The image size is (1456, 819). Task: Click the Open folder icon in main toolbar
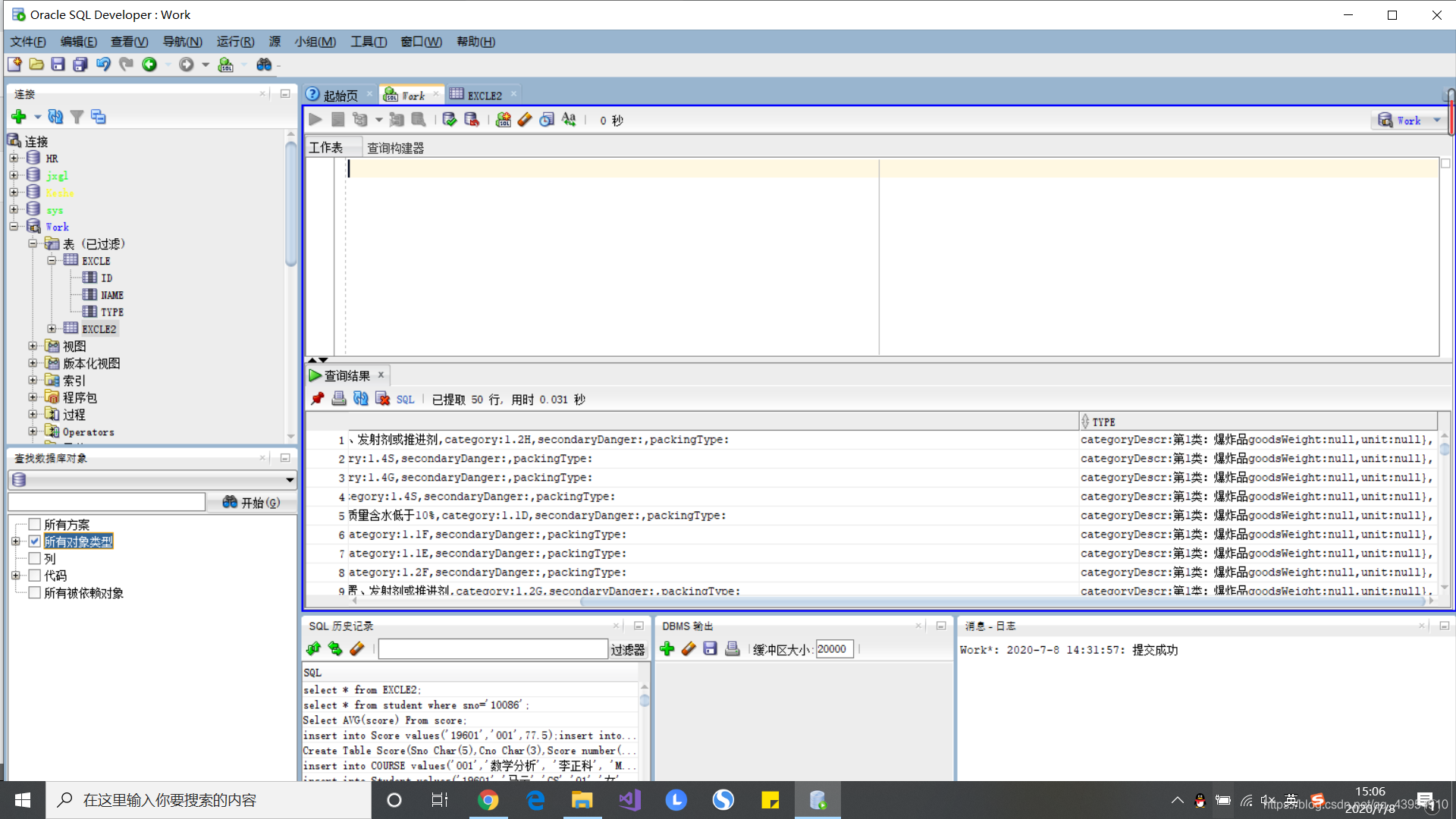point(36,64)
